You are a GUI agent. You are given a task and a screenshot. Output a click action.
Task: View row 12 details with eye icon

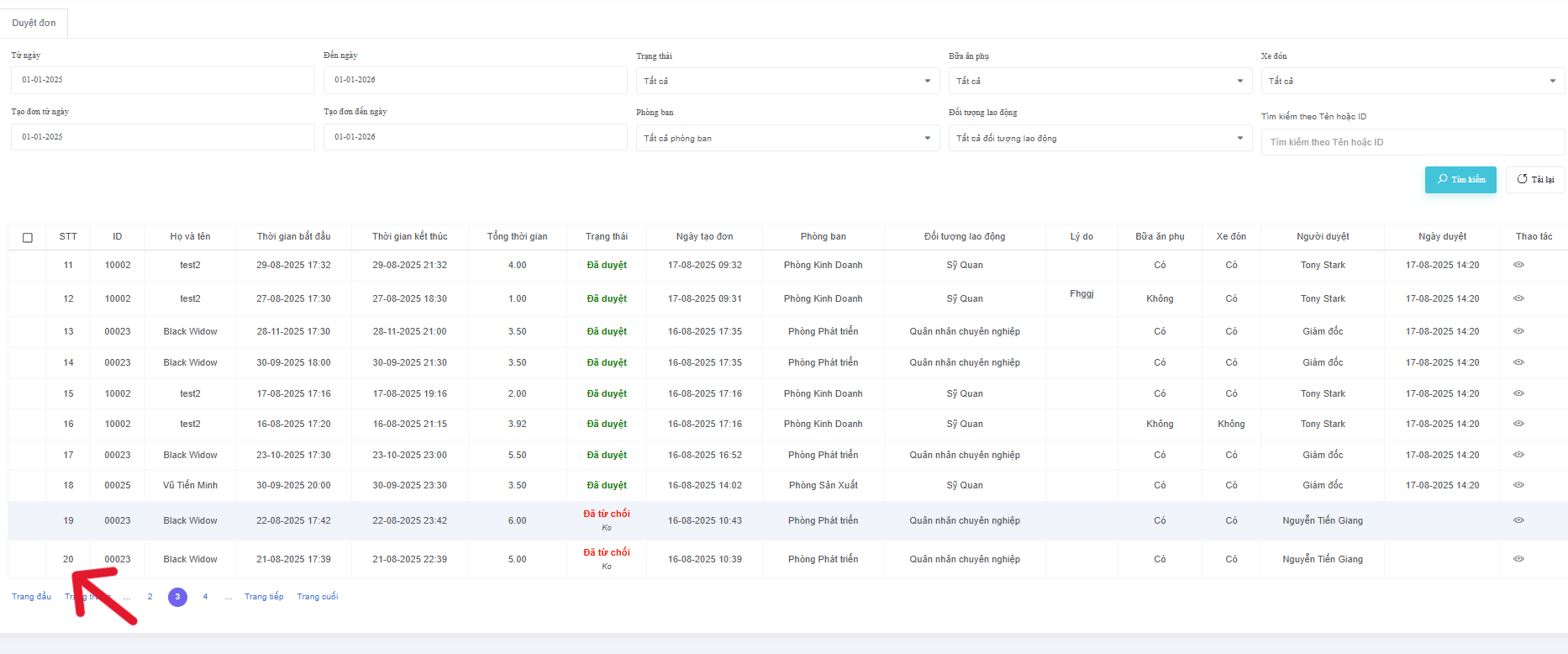coord(1518,298)
